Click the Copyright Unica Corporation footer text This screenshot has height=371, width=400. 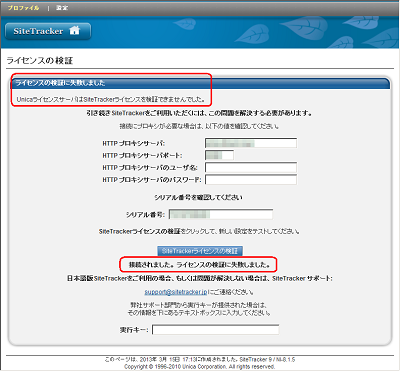[200, 366]
